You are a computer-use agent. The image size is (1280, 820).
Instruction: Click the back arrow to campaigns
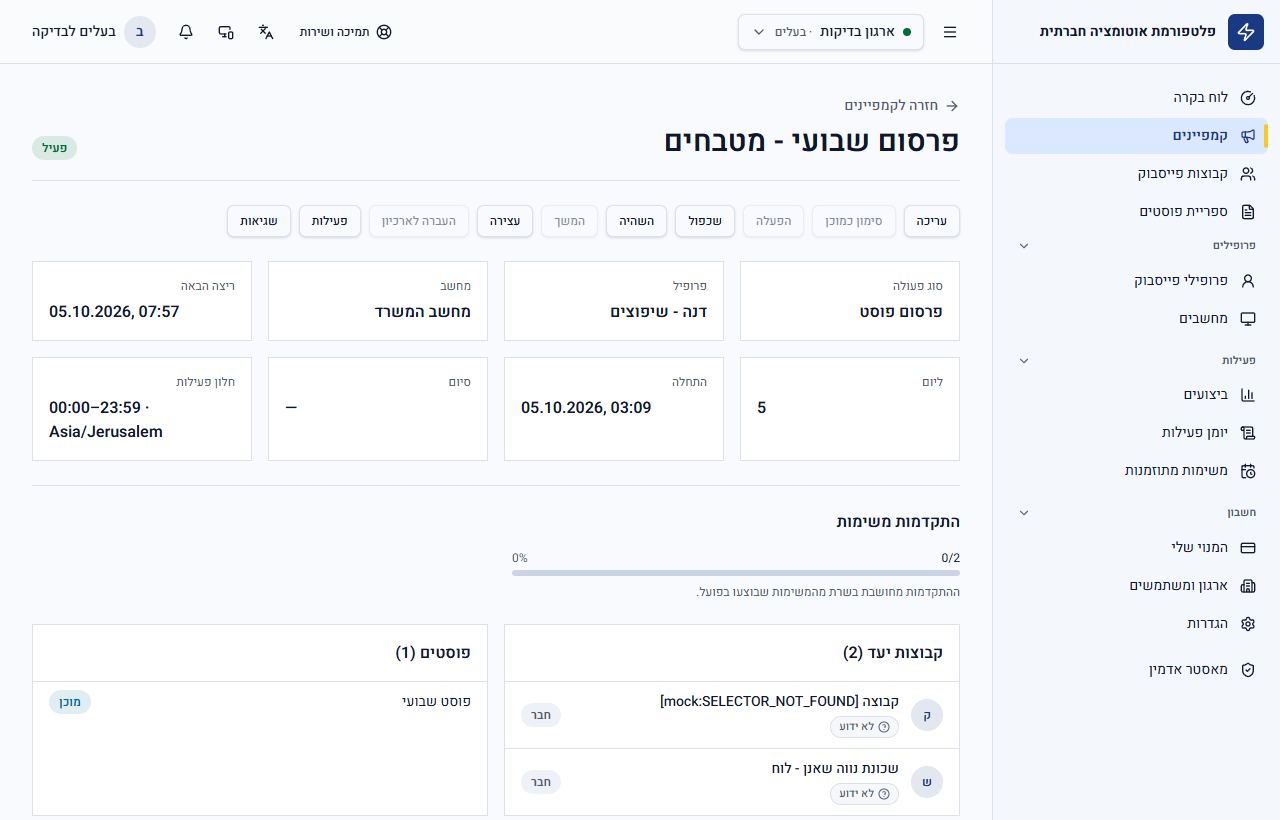[x=952, y=105]
